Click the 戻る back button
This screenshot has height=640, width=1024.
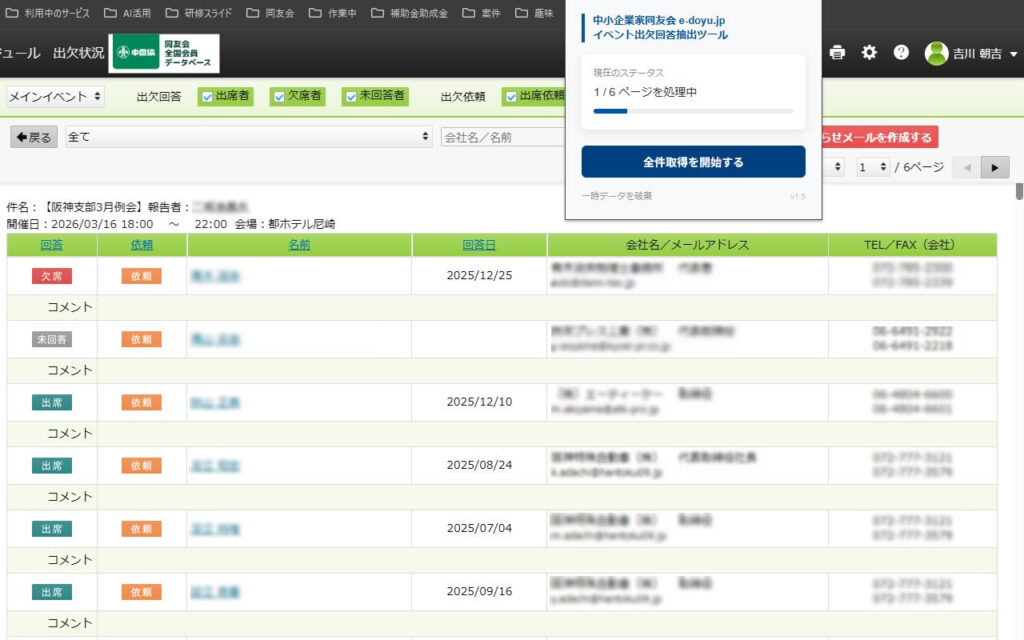click(x=34, y=137)
